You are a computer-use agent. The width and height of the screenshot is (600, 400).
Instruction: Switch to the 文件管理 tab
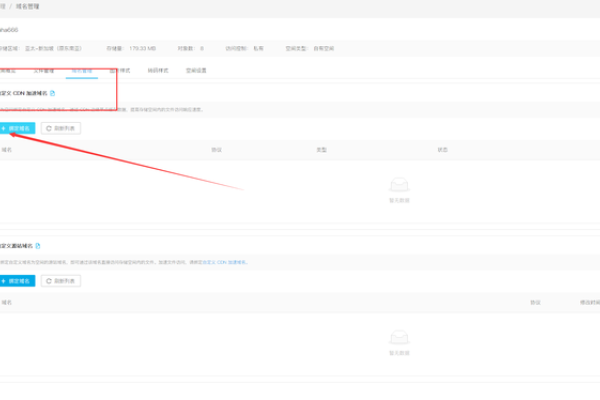[45, 71]
